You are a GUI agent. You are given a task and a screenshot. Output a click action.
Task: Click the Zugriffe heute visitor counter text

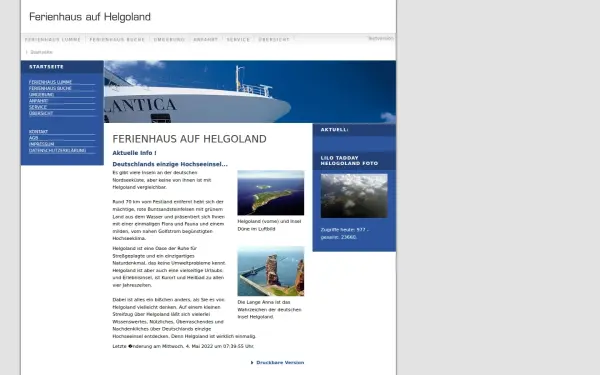(345, 233)
